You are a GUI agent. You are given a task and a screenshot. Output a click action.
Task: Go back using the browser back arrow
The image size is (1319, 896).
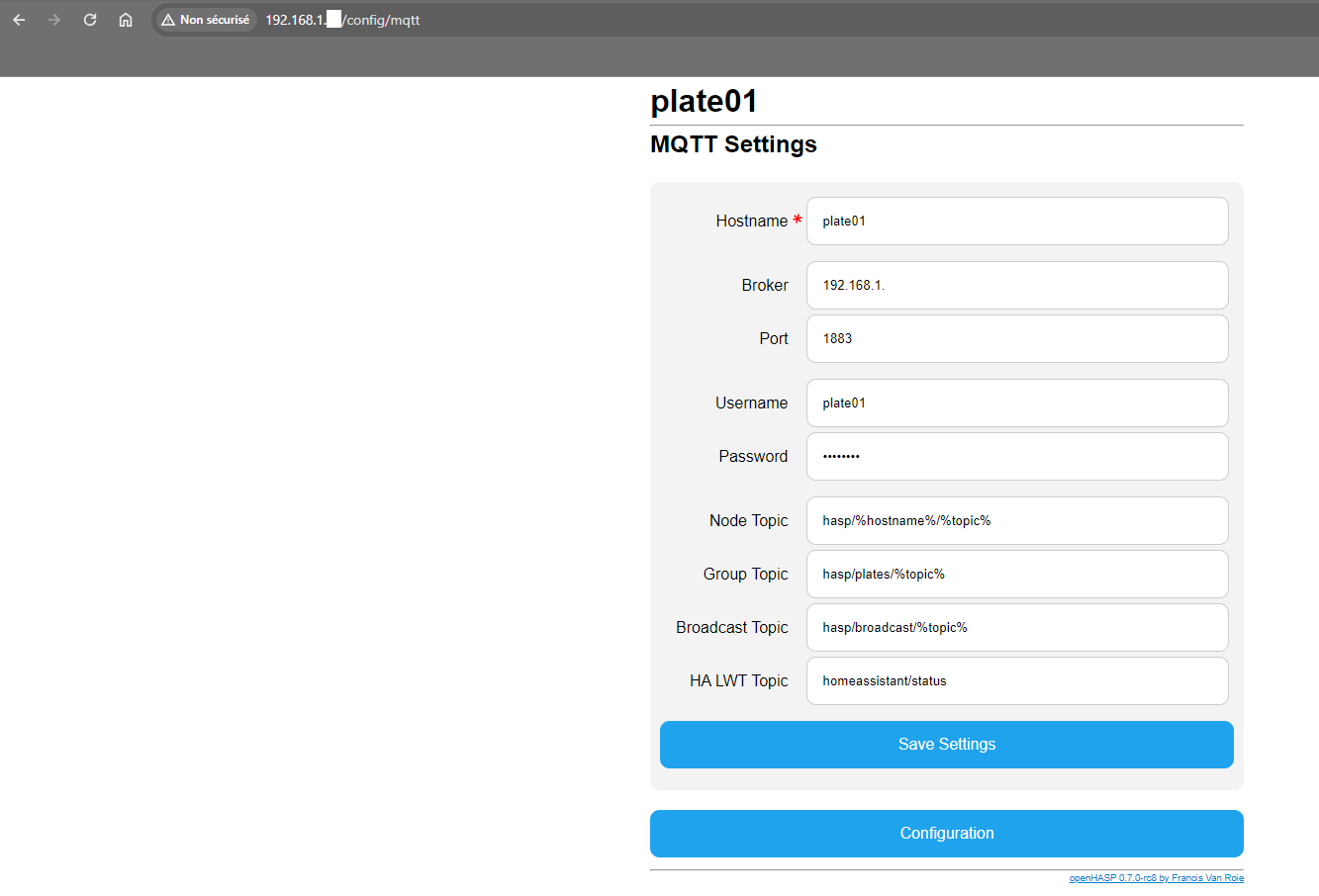[x=19, y=20]
